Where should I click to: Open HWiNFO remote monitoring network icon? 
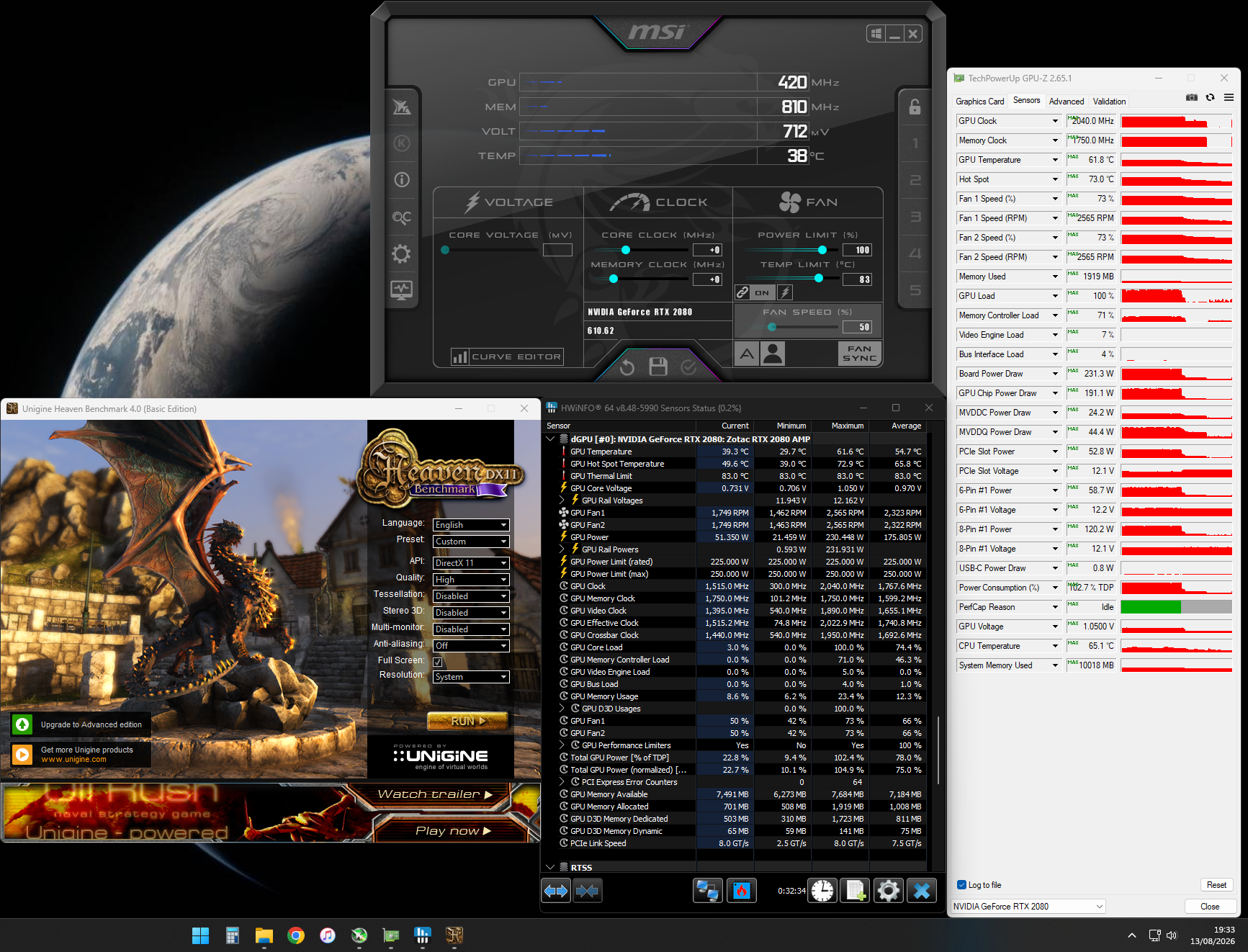tap(708, 891)
